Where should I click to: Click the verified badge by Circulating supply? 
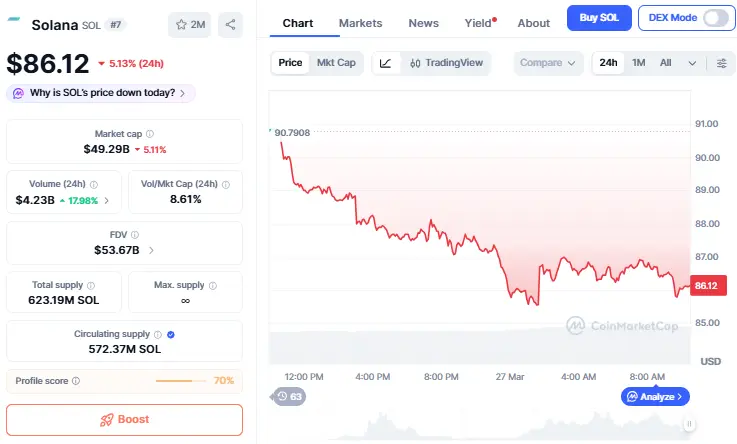[x=171, y=334]
